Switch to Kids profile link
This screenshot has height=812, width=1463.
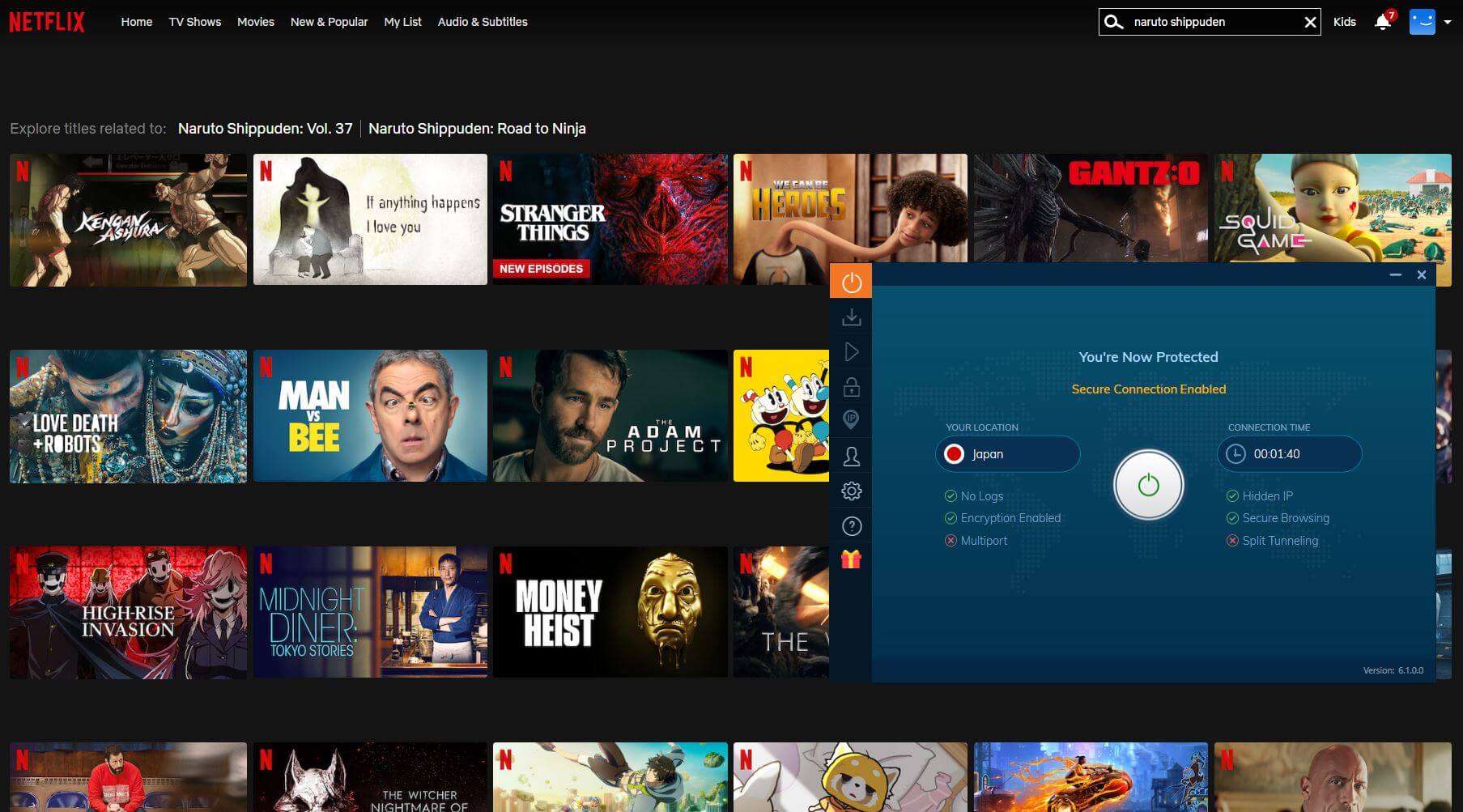(x=1344, y=22)
